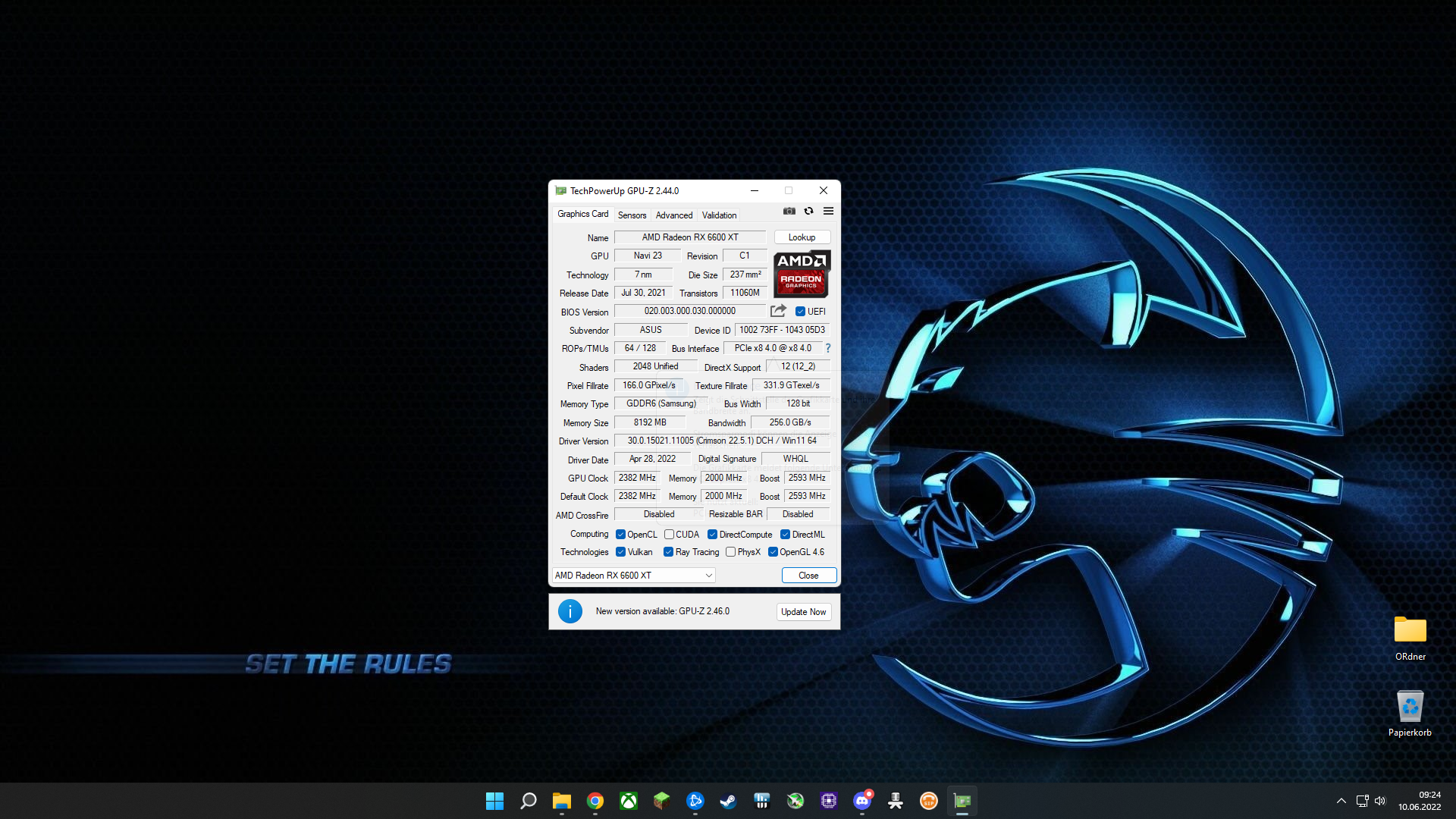Open Discord from the taskbar
This screenshot has width=1456, height=819.
point(862,801)
